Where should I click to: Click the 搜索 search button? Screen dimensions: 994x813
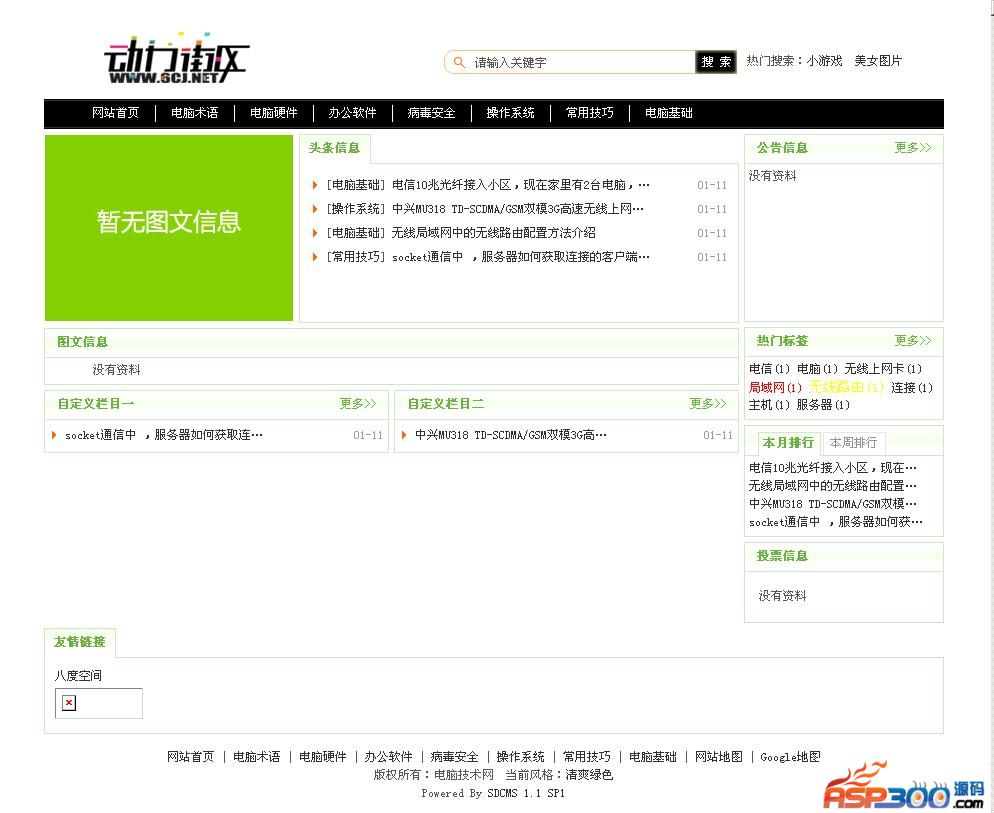coord(716,62)
